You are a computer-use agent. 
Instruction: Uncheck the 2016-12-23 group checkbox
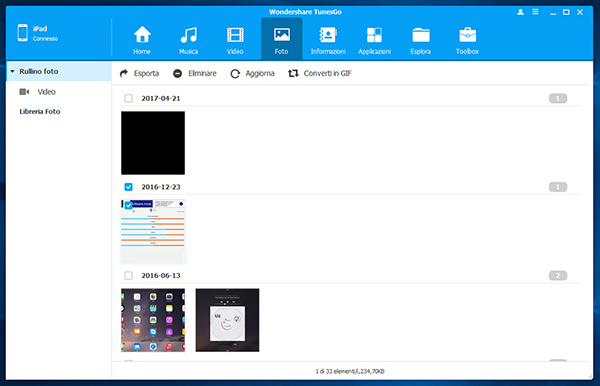coord(129,187)
